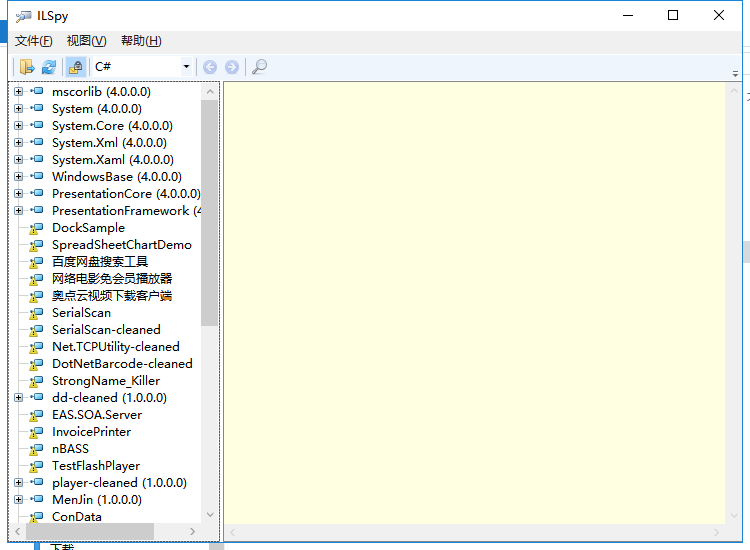The width and height of the screenshot is (750, 550).
Task: Click inside the yellow decompiler text pane
Action: [x=474, y=303]
